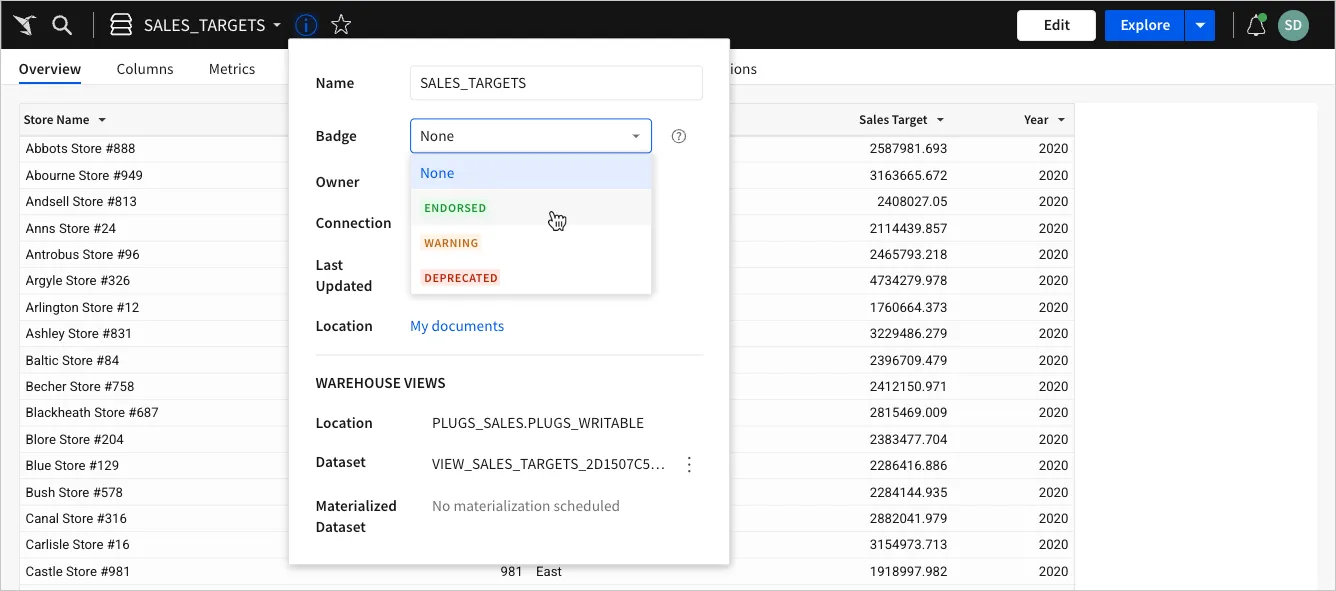Click the Carlisle Store #16 cell

[x=78, y=544]
